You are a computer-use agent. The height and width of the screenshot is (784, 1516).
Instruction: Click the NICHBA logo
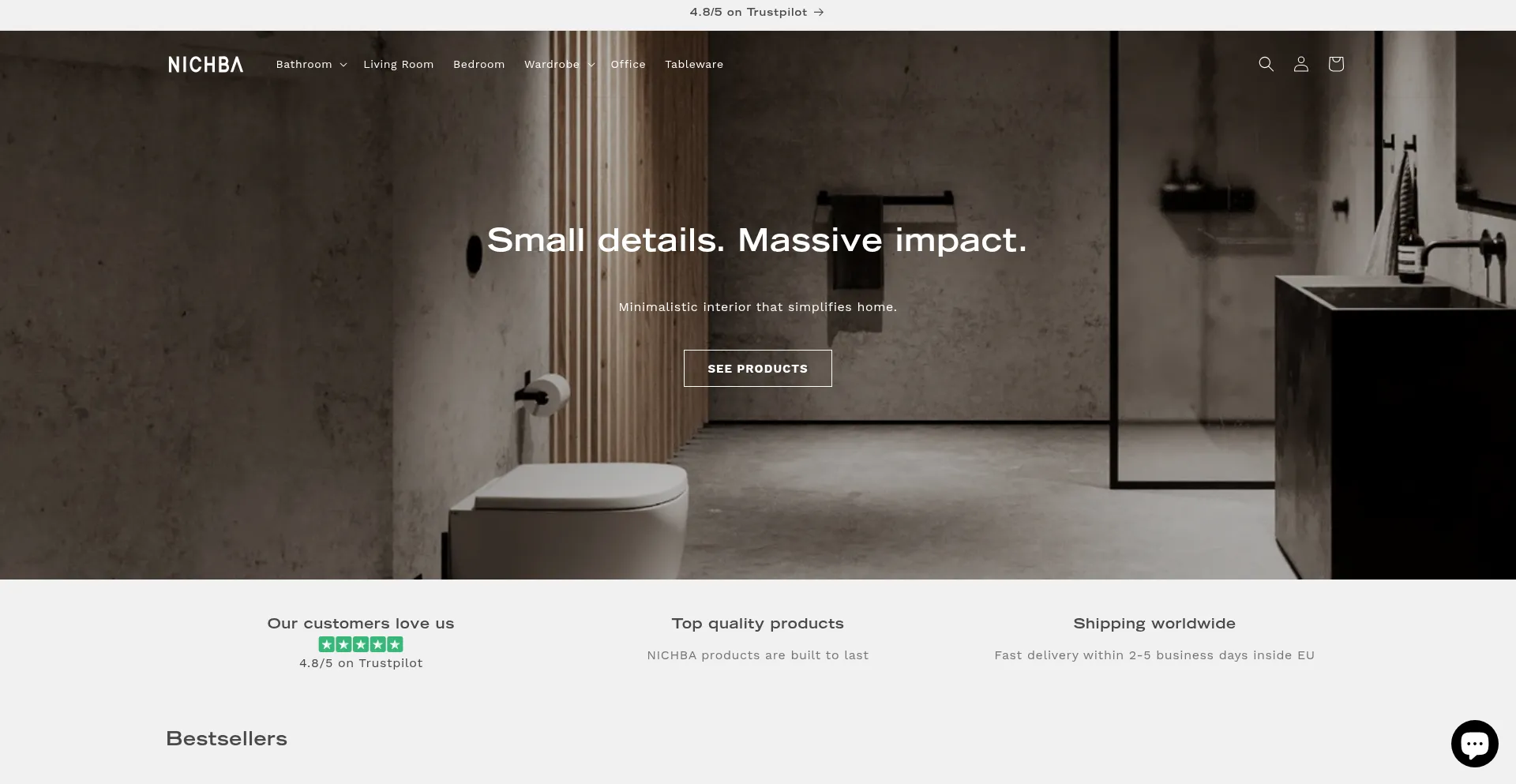tap(205, 64)
